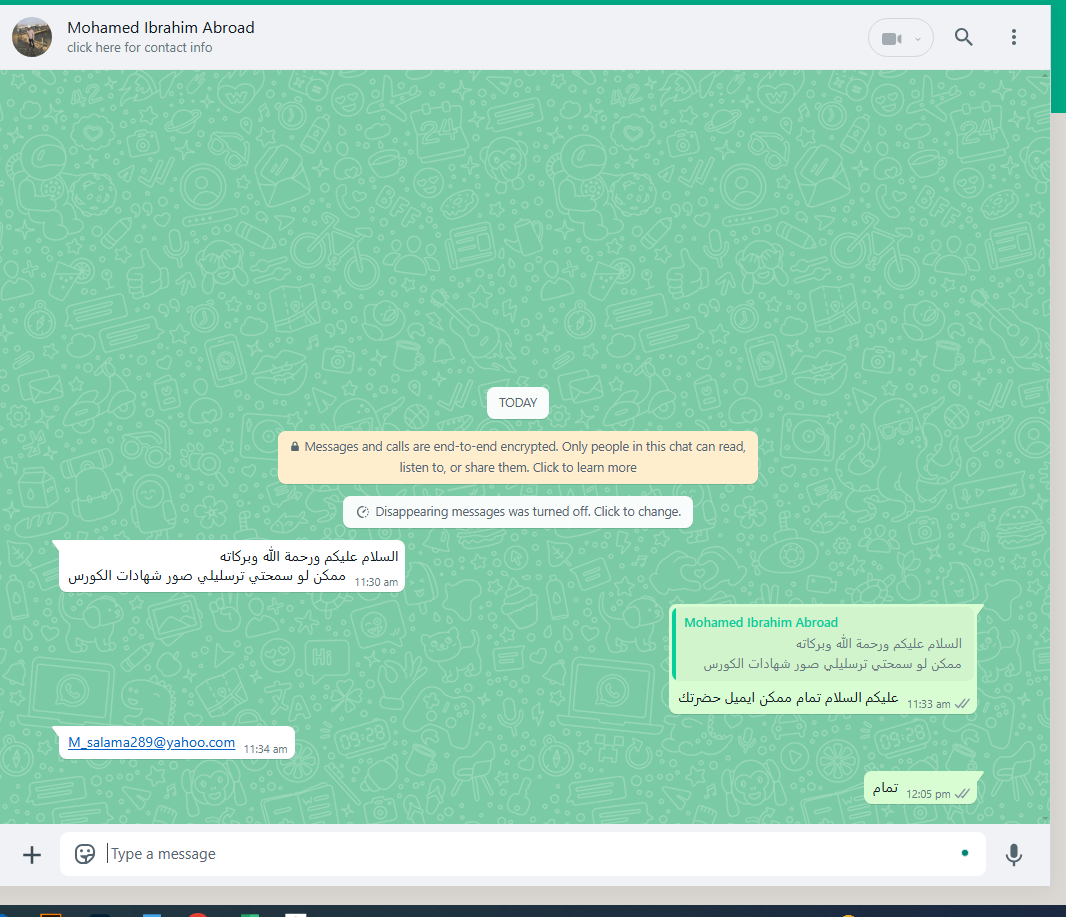Image resolution: width=1066 pixels, height=917 pixels.
Task: Select the 'تمام' message bubble
Action: point(921,789)
